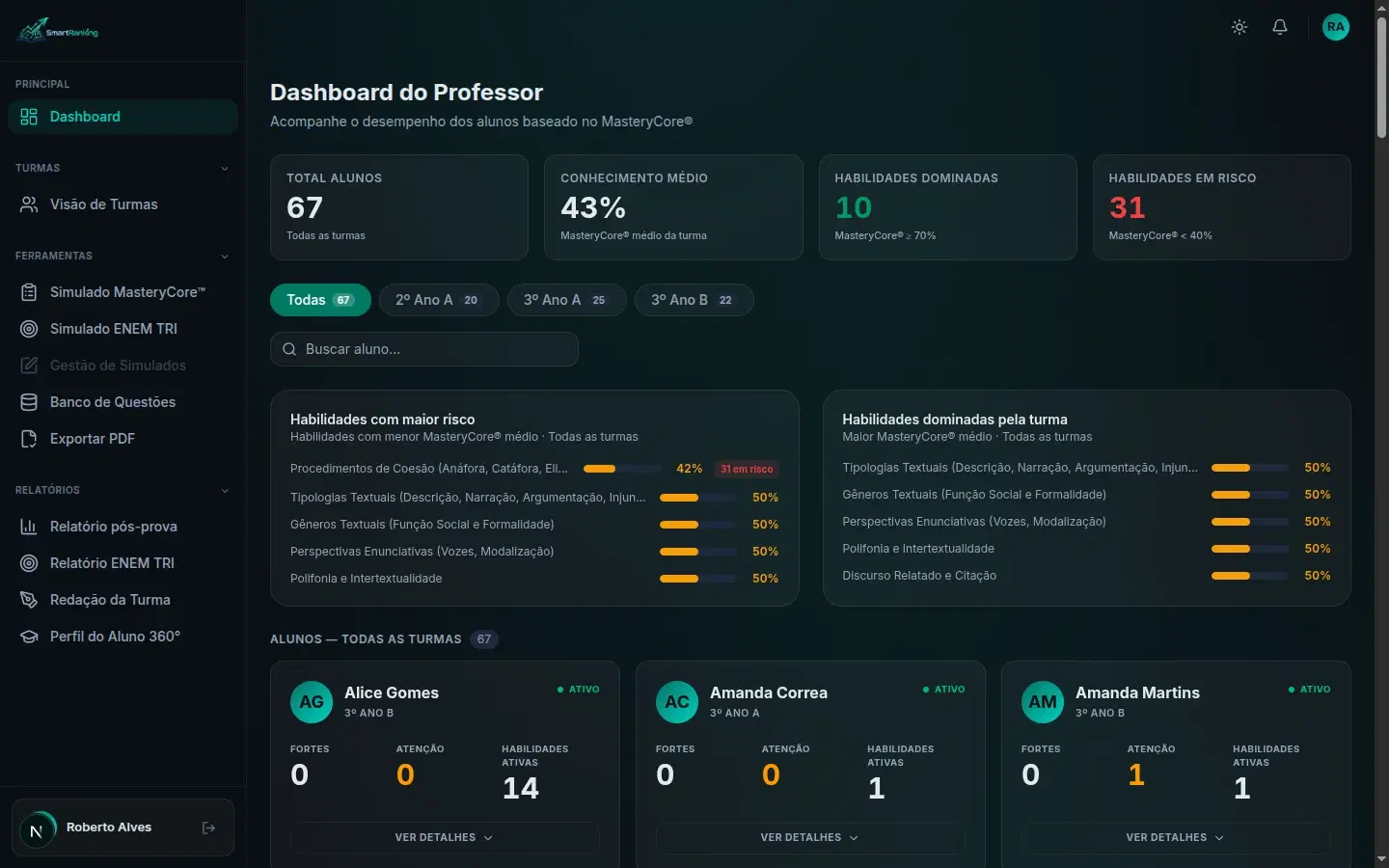Click Discurso Relatado e Citação progress bar

(1250, 576)
